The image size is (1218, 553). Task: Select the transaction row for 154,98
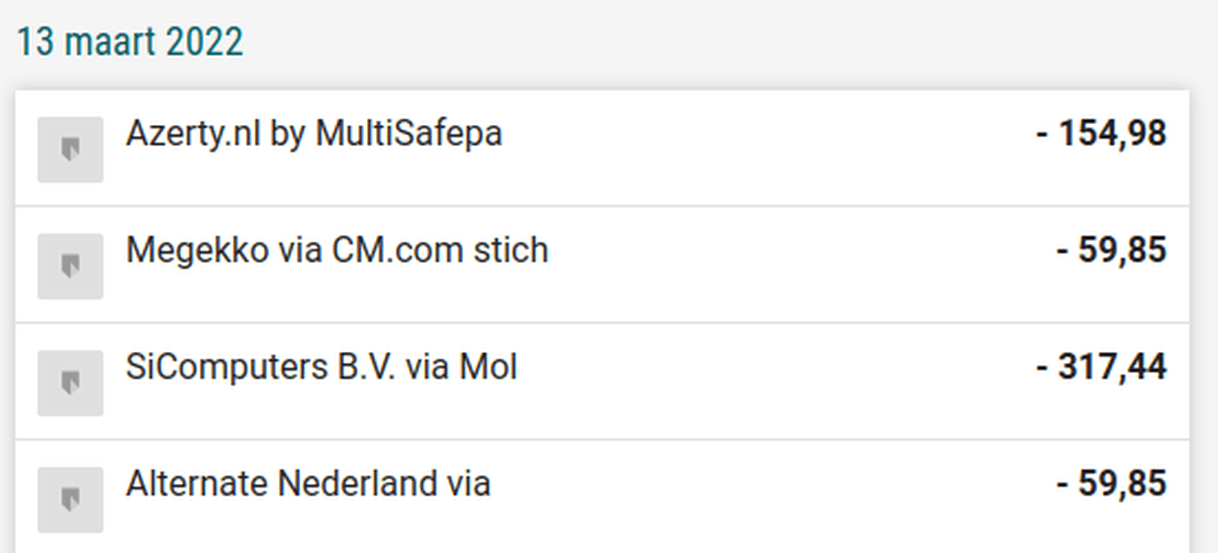point(602,148)
